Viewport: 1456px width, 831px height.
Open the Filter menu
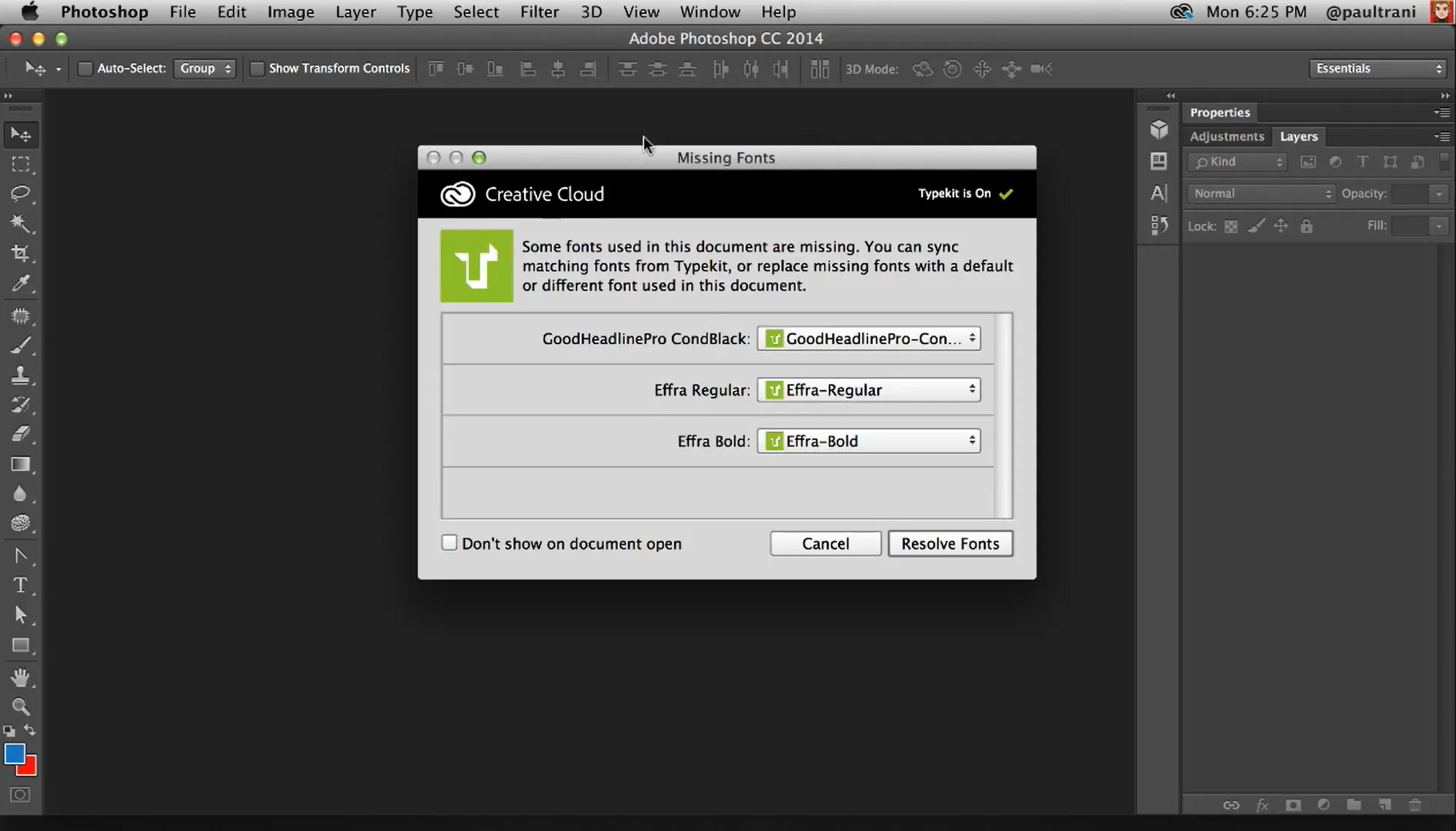coord(539,12)
